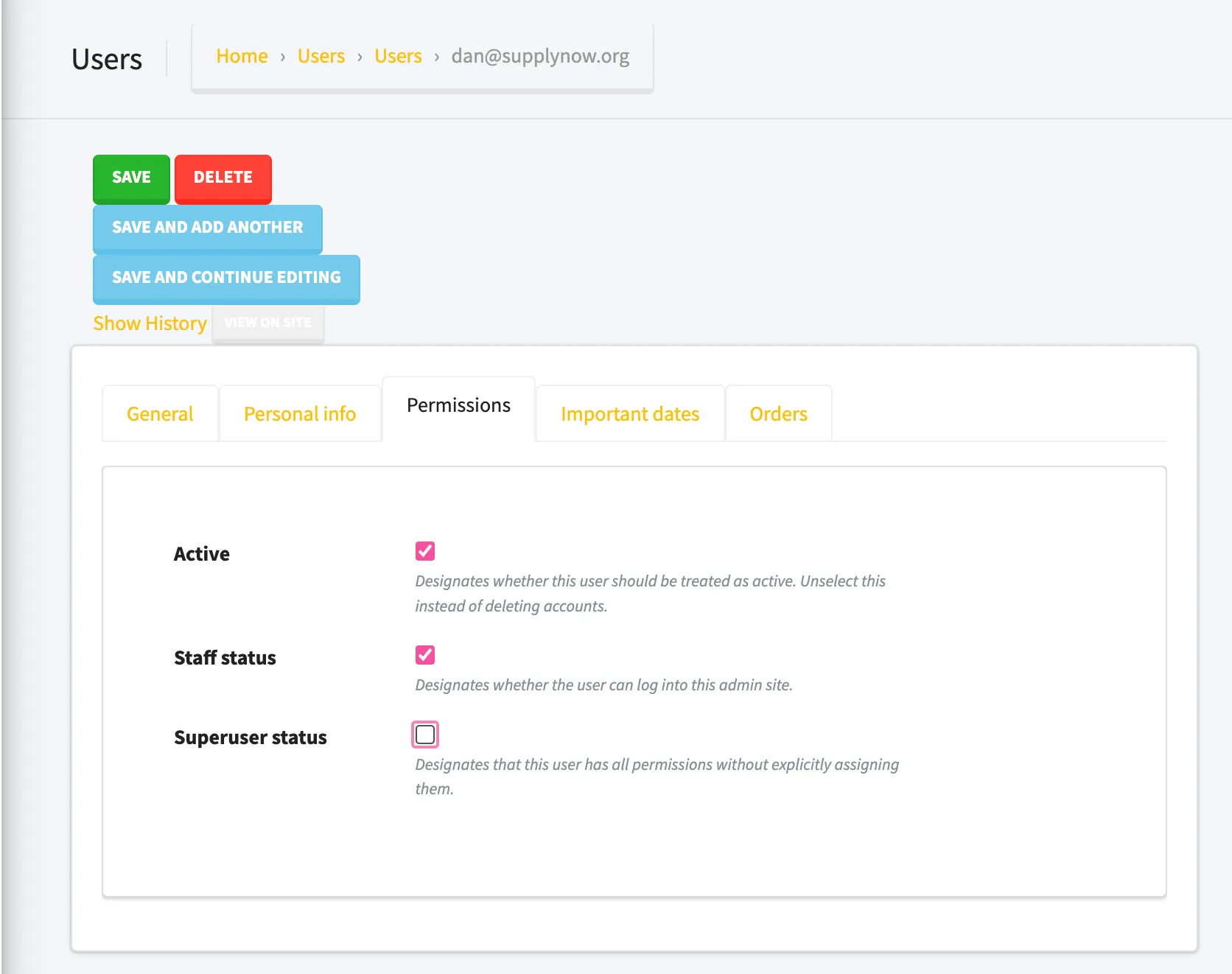Click the Active field label
The width and height of the screenshot is (1232, 974).
[x=201, y=554]
